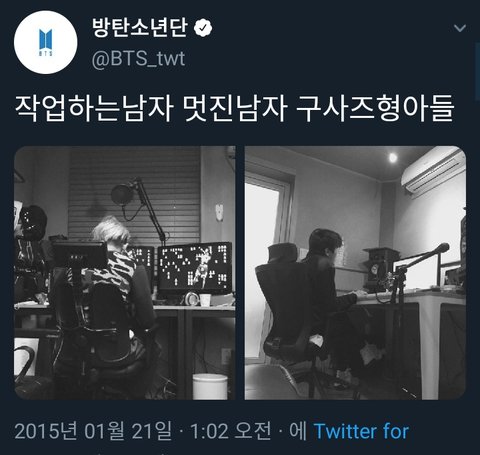Open the Twitter for source link

361,431
